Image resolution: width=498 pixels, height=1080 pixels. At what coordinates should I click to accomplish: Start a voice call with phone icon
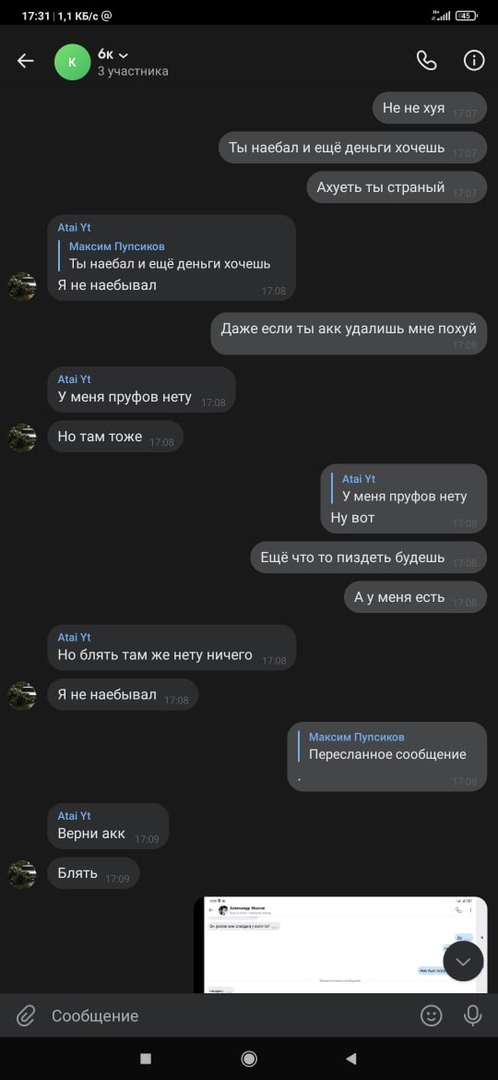click(426, 61)
